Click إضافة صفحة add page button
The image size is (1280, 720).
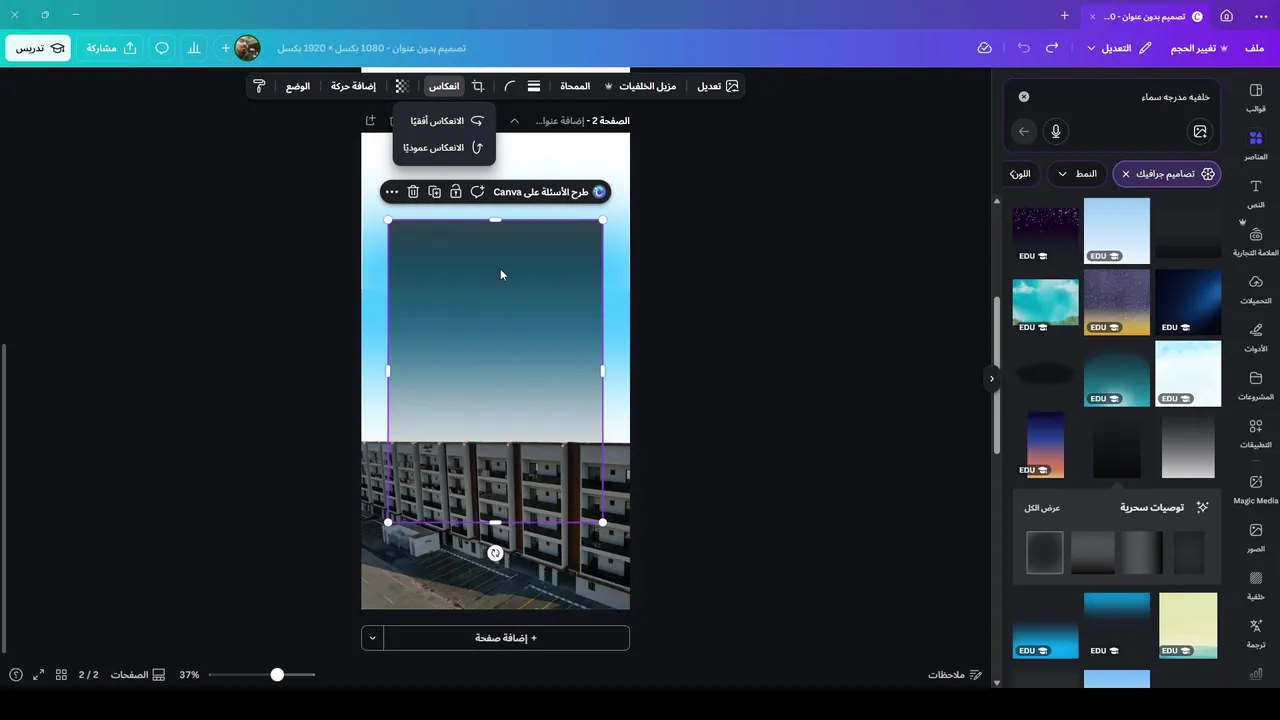point(506,638)
